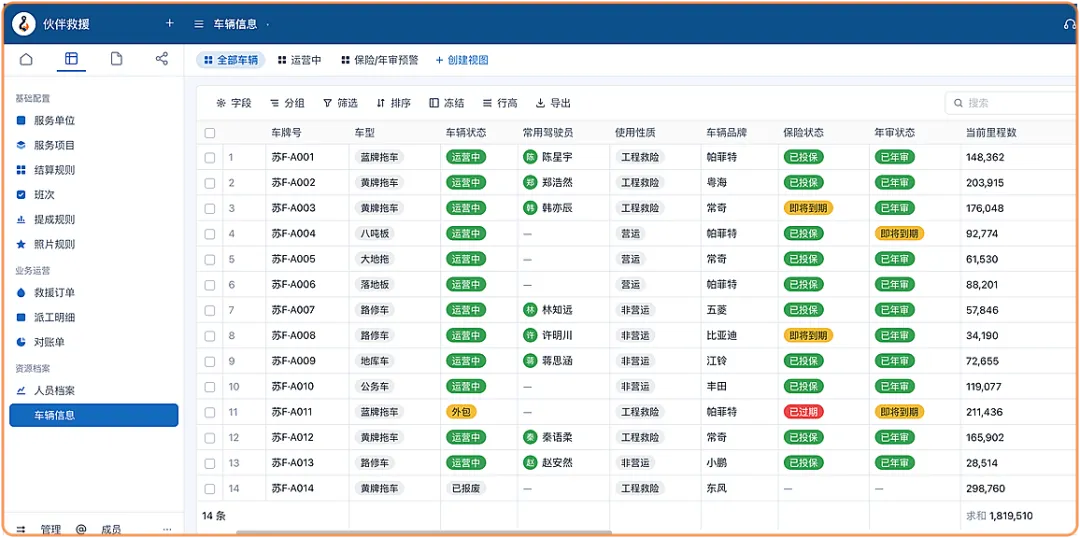Image resolution: width=1080 pixels, height=538 pixels.
Task: Select 车辆信息 in sidebar
Action: click(94, 415)
